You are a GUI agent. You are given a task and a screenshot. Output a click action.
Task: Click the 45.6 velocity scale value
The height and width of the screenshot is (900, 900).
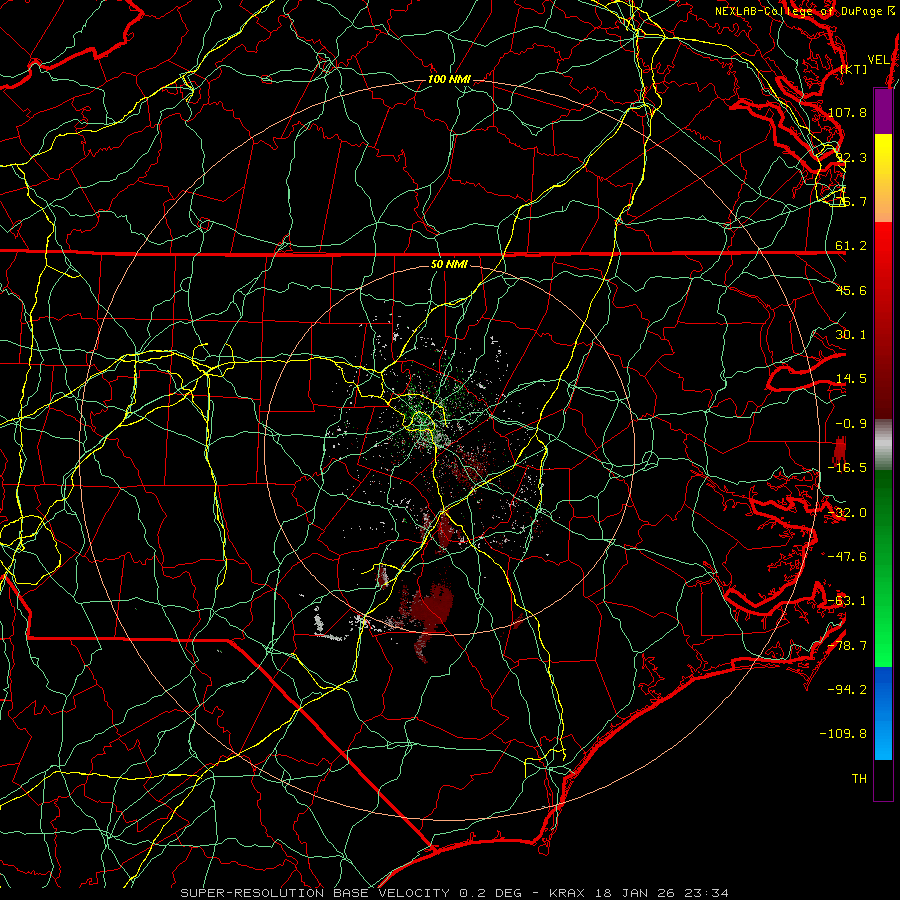pos(851,290)
